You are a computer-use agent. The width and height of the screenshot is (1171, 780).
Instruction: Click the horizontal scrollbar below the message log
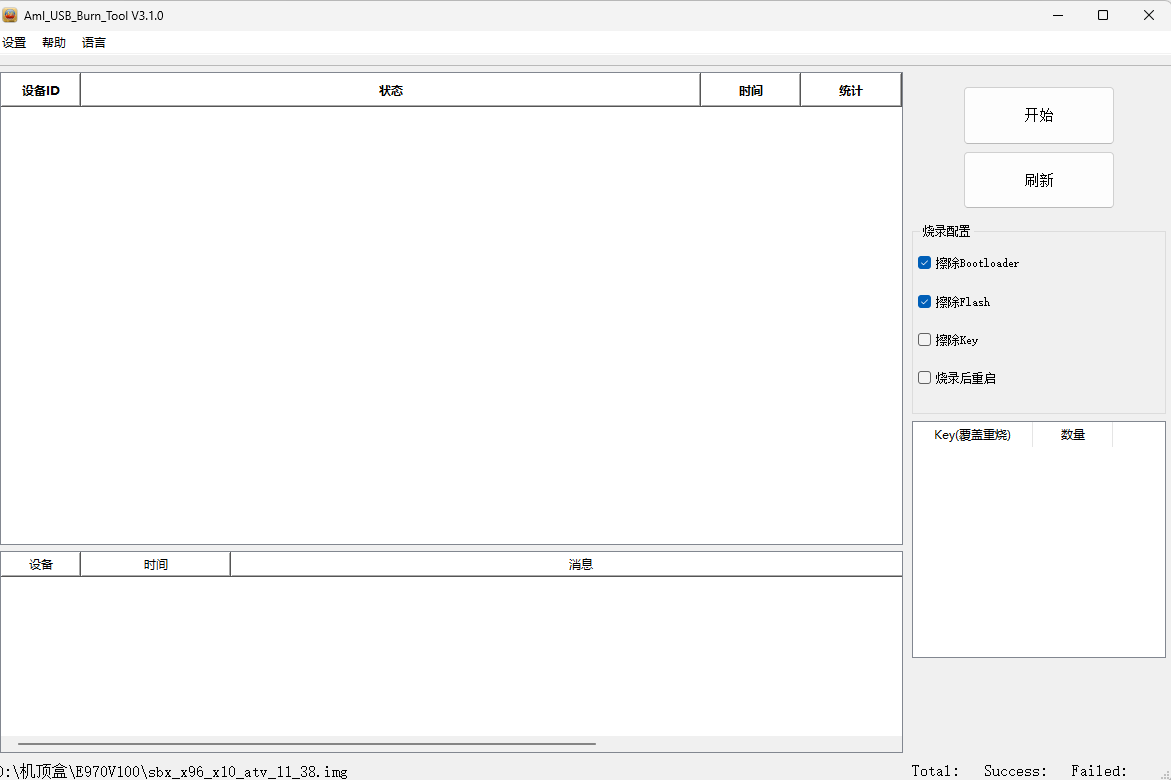[x=300, y=742]
